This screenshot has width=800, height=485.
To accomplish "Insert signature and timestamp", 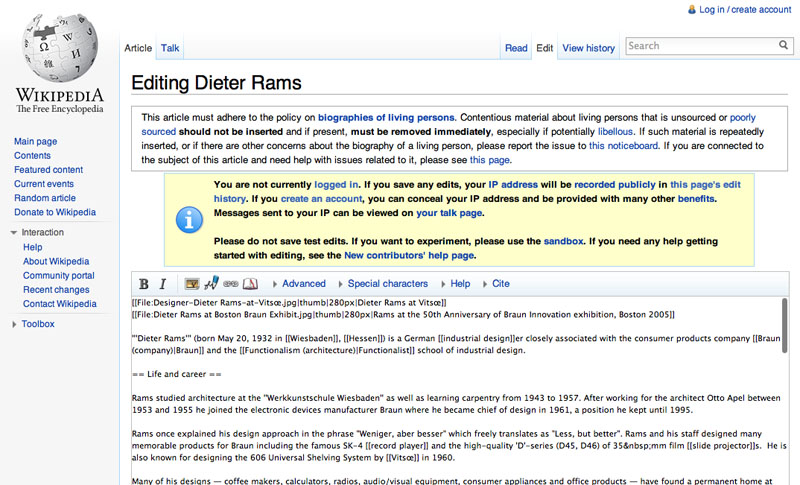I will (x=212, y=284).
